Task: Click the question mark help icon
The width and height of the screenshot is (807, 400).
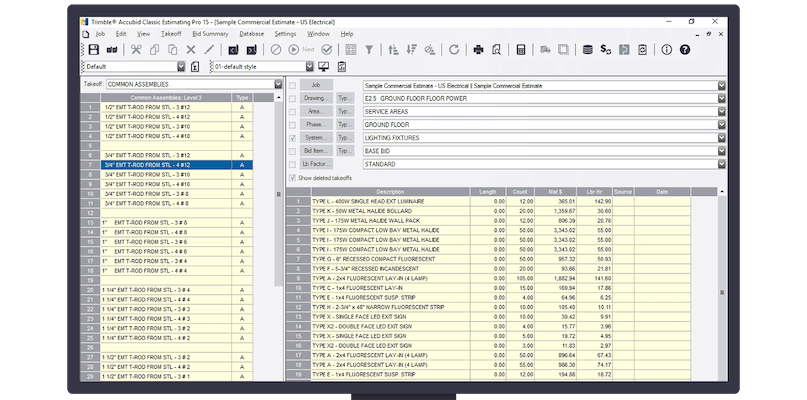Action: tap(685, 49)
